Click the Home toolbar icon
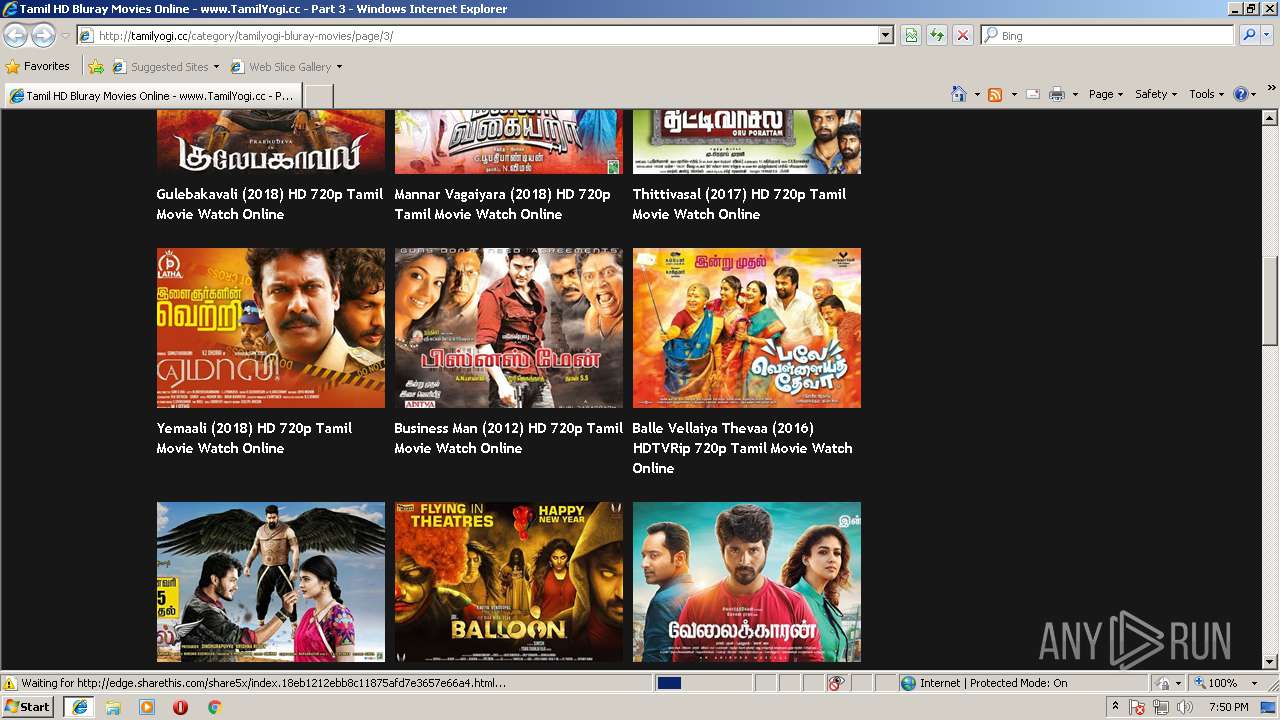 [x=958, y=94]
